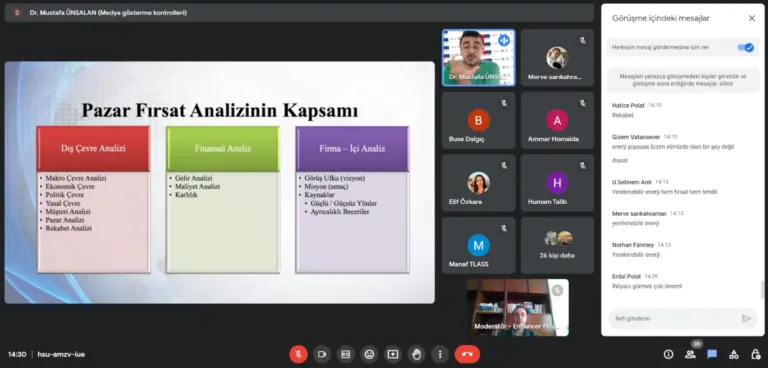Toggle the camera button
The height and width of the screenshot is (368, 768).
coord(322,354)
